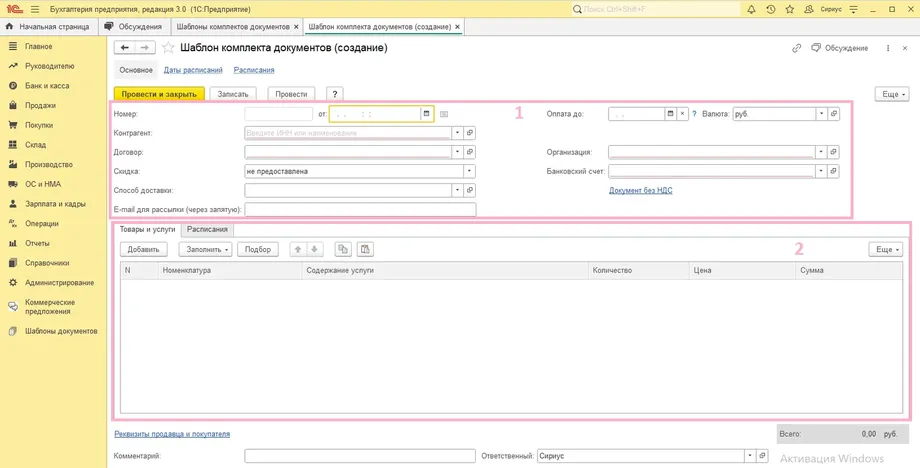Click the Провести и закрыть button
This screenshot has height=468, width=920.
[159, 94]
